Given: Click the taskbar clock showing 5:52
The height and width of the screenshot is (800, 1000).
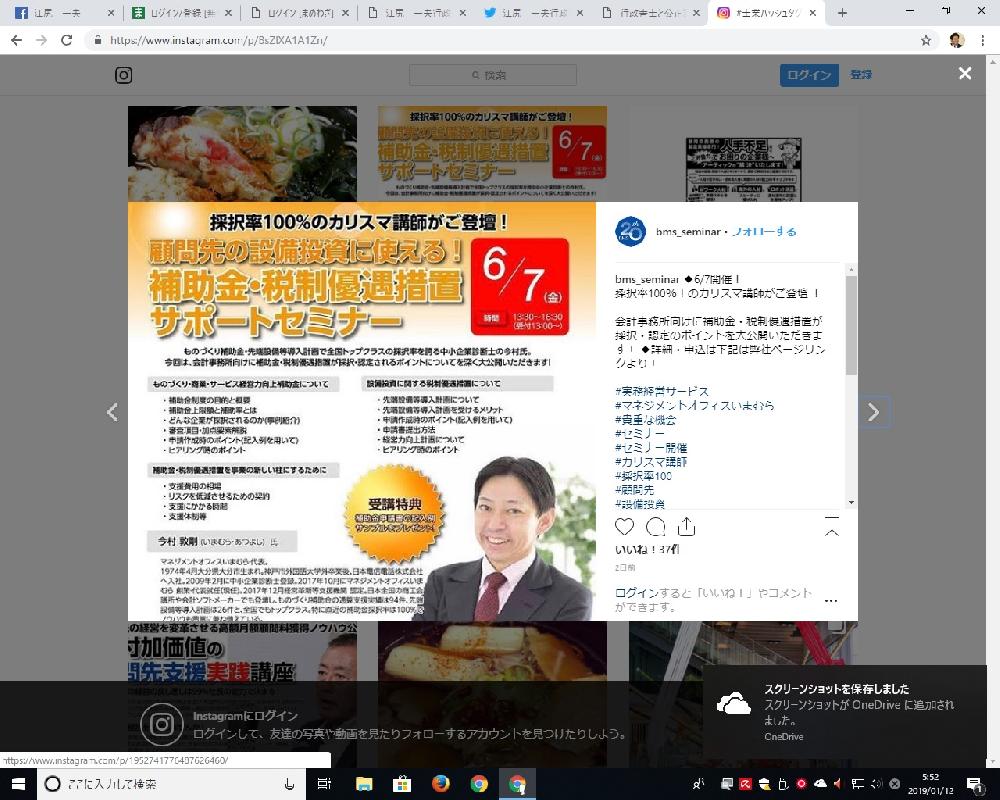Looking at the screenshot, I should click(930, 784).
